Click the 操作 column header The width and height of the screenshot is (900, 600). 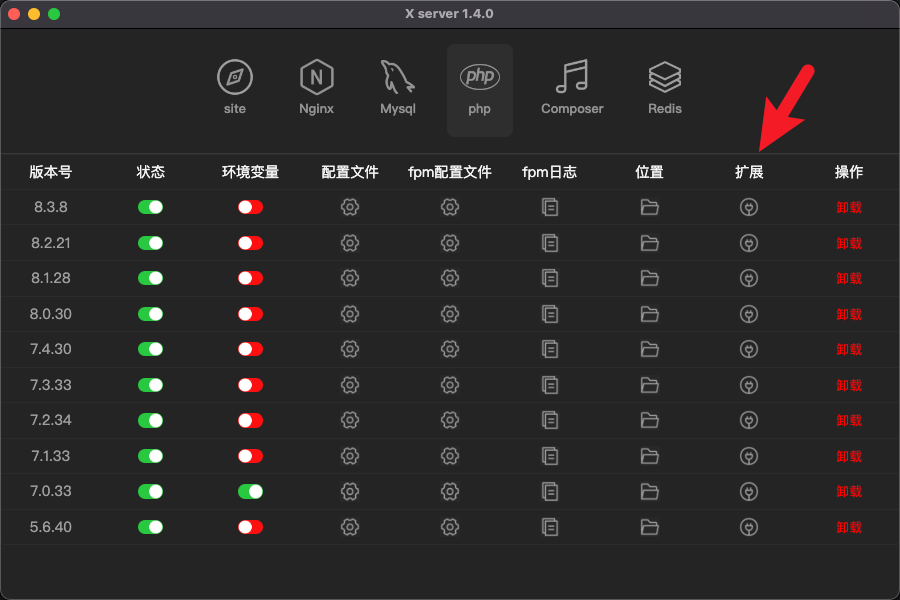849,172
